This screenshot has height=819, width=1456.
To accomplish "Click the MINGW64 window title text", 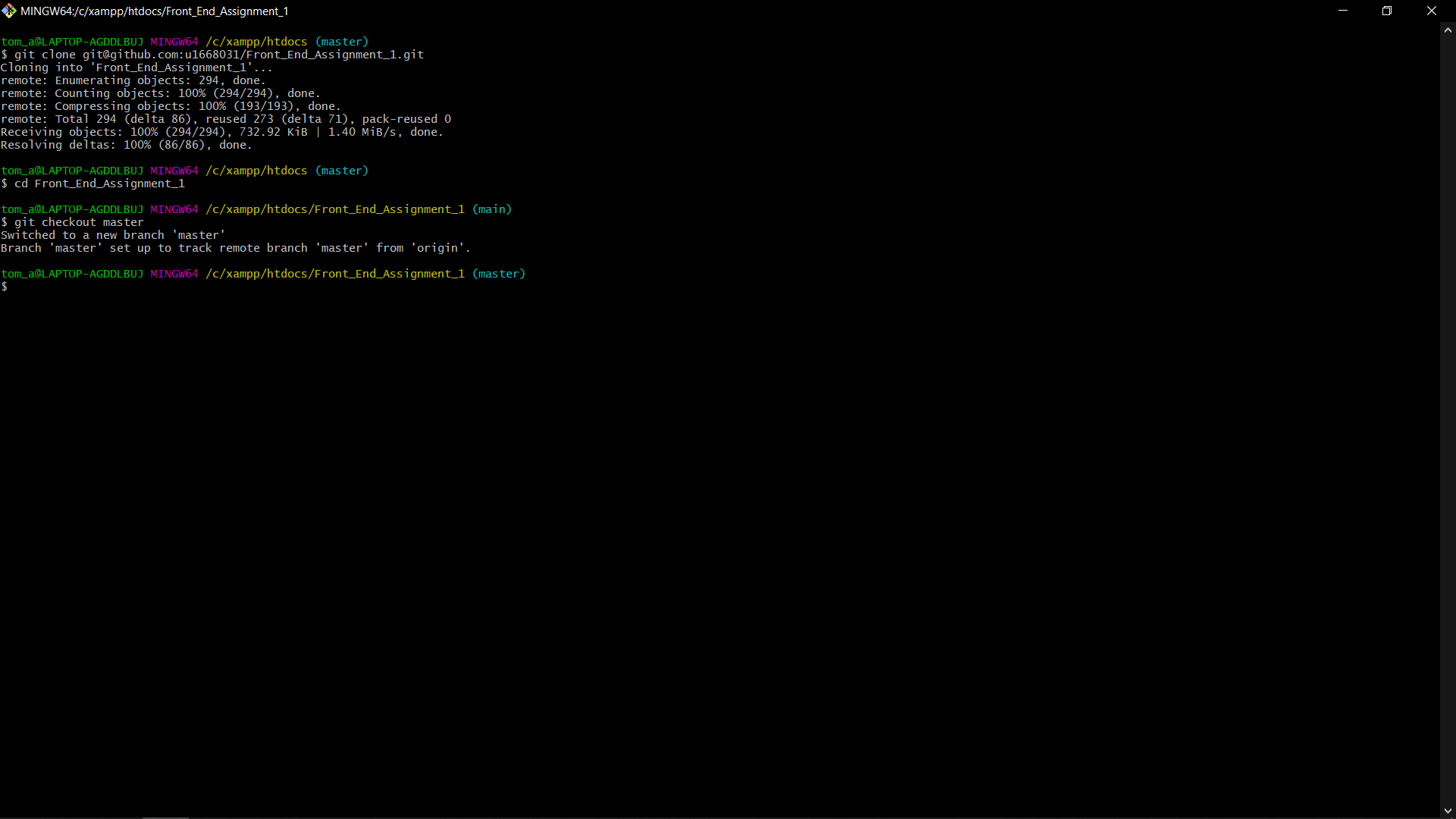I will [x=154, y=11].
